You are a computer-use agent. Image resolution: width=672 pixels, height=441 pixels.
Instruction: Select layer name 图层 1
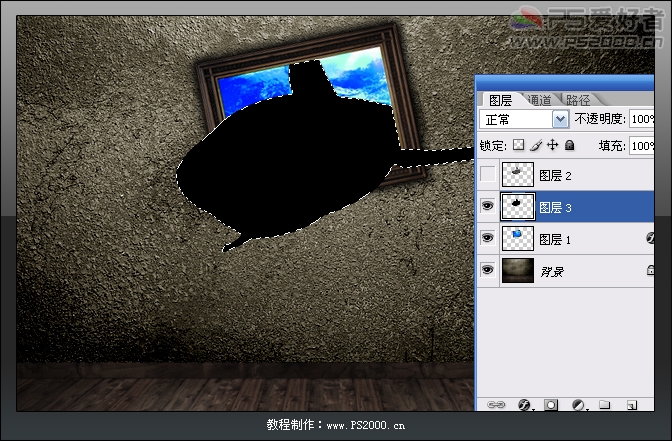tap(555, 239)
